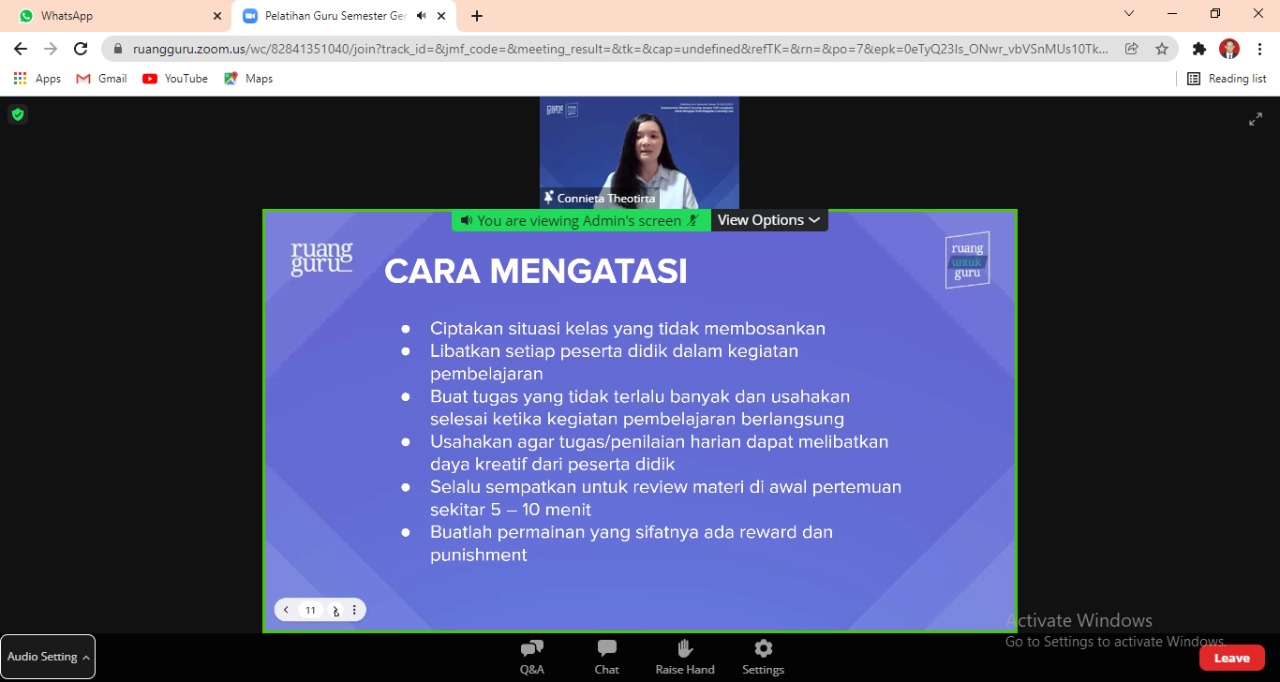Click the 'CARA MENGATASI' slide heading
This screenshot has height=682, width=1280.
coord(536,271)
